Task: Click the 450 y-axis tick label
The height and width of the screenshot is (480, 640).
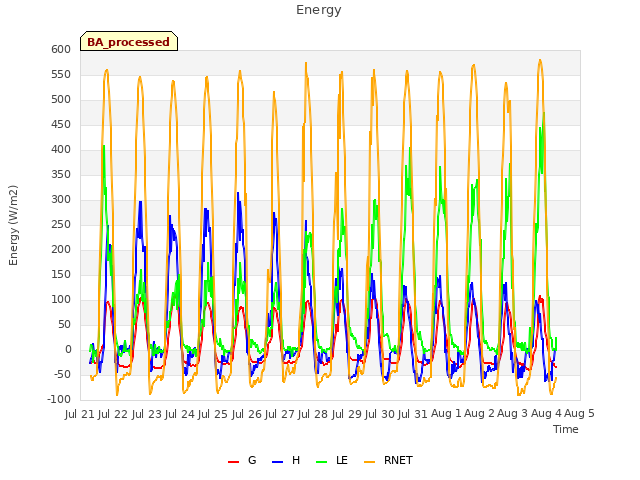Action: pos(61,124)
